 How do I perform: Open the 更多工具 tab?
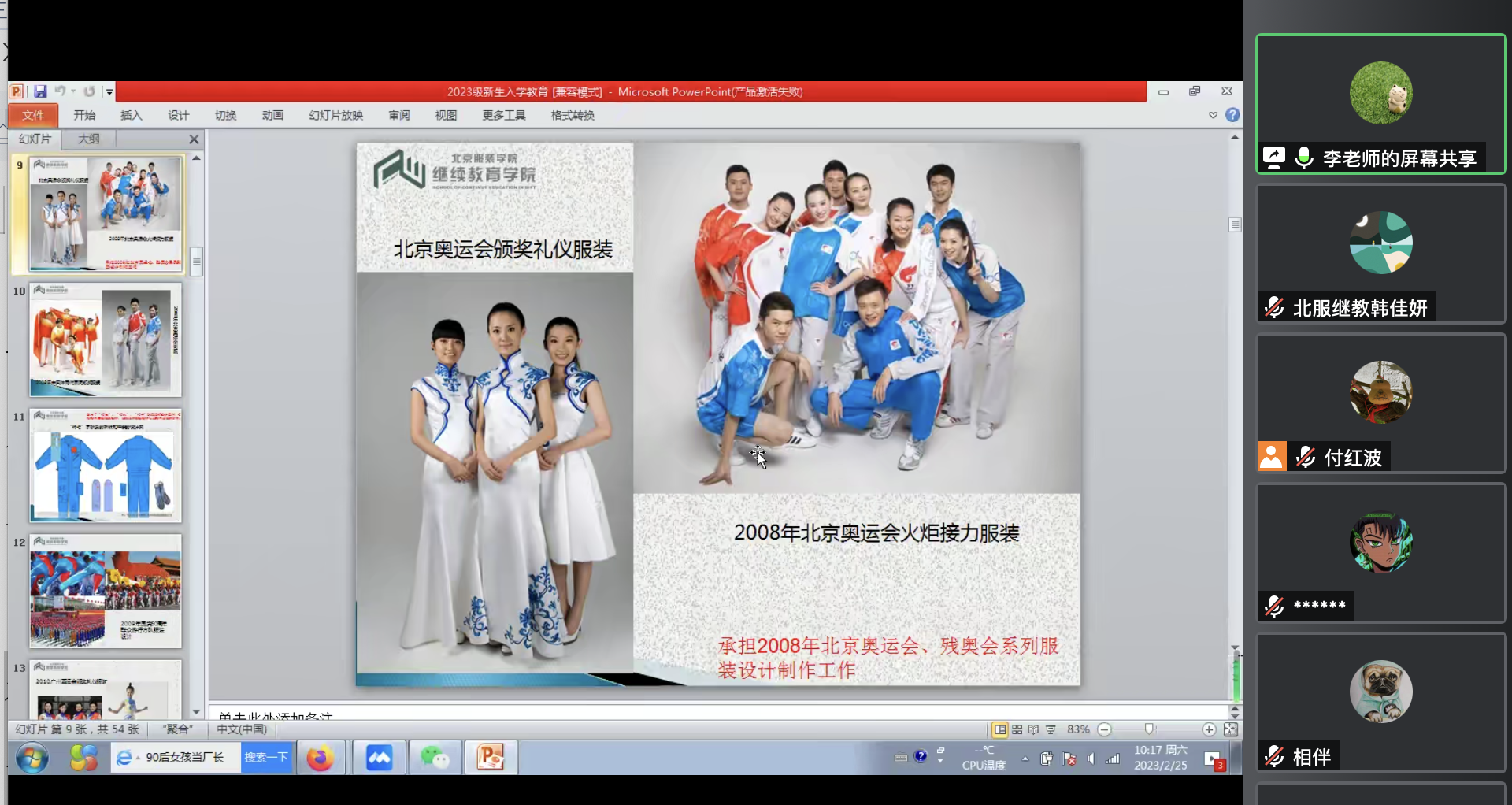click(x=504, y=115)
